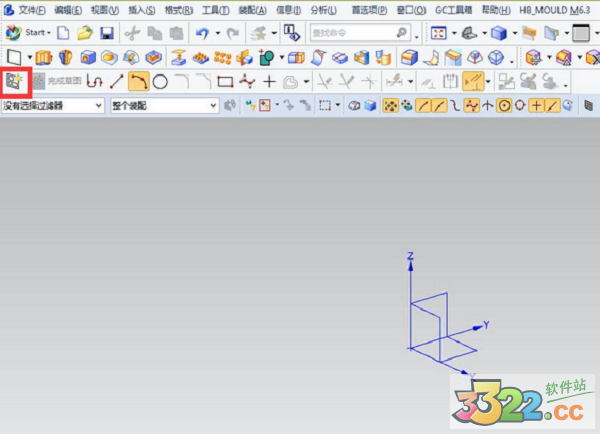Click the Create Sketch icon
Screen dimensions: 600x434
15,81
